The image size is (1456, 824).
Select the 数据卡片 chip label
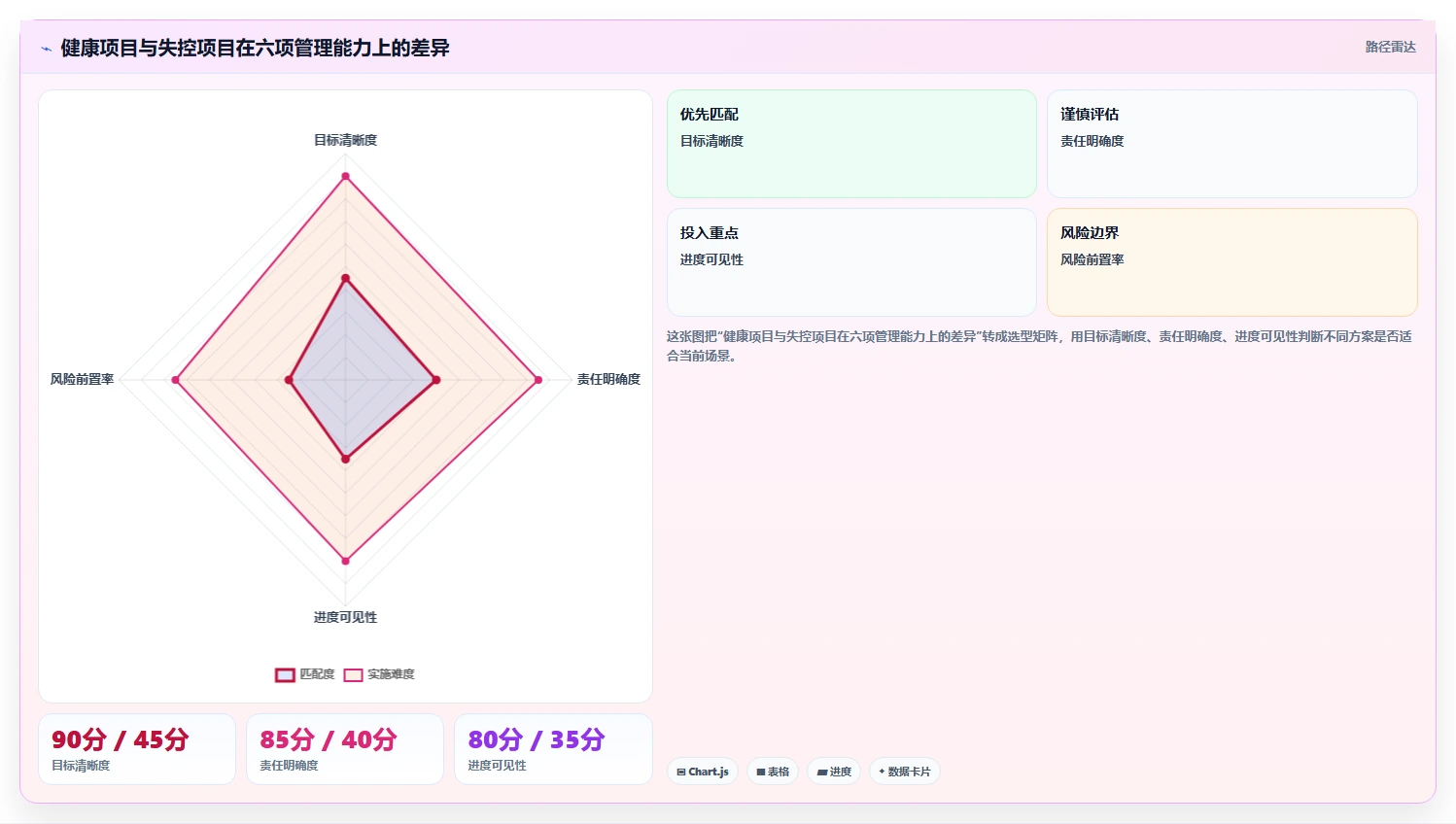click(909, 772)
